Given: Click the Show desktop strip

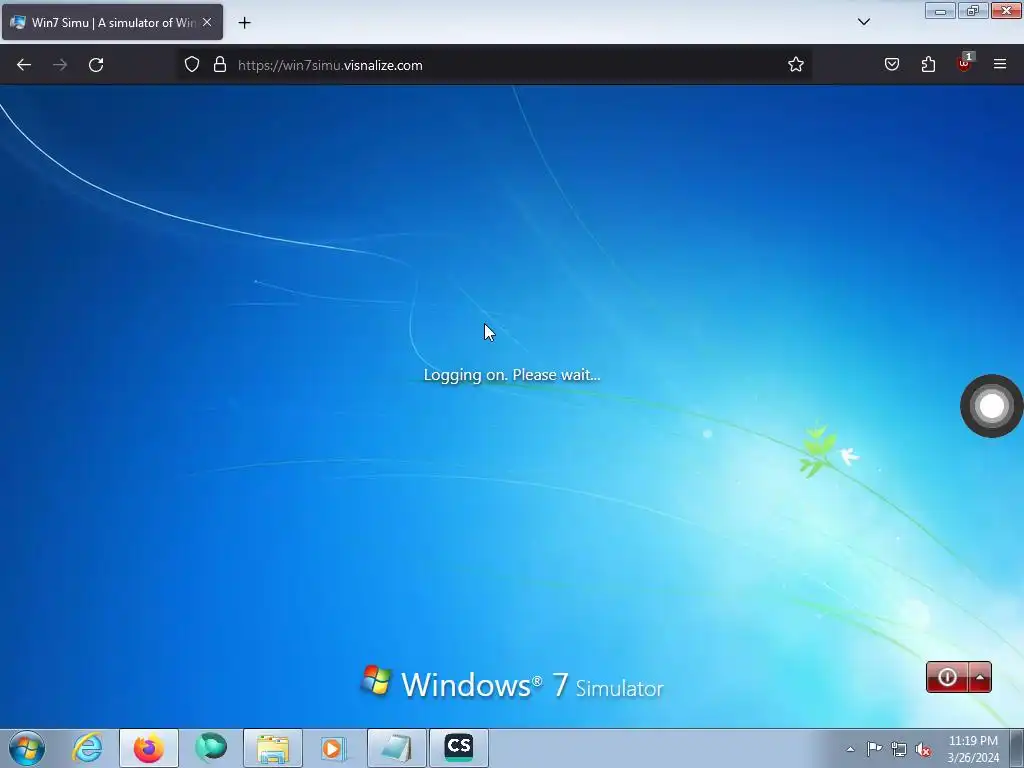Looking at the screenshot, I should 1016,748.
